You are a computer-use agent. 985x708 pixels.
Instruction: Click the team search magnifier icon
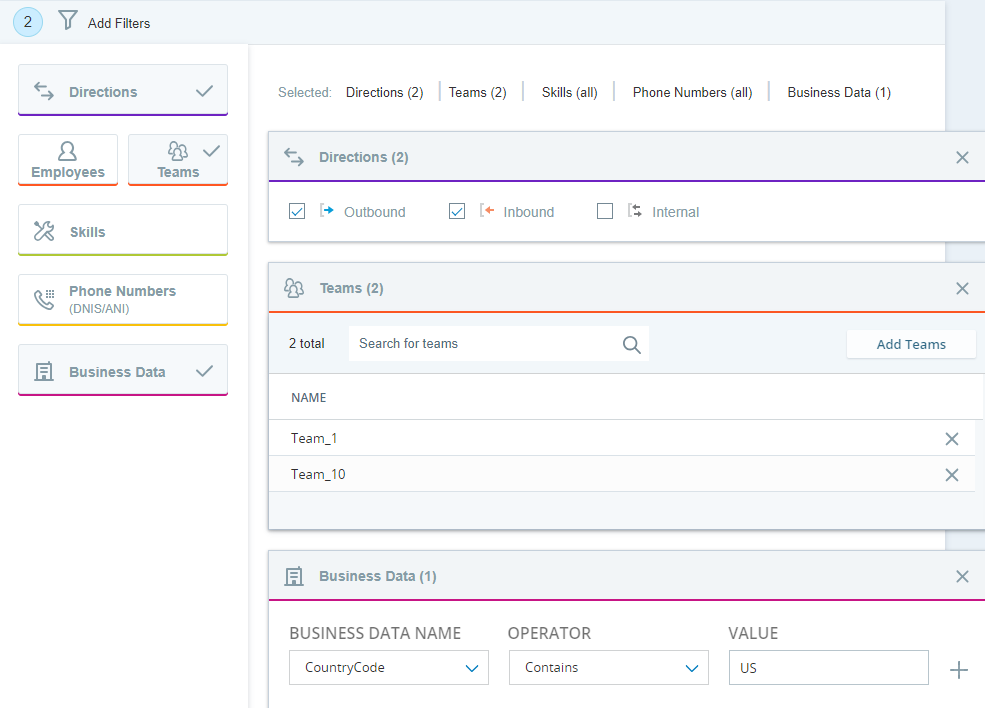[x=631, y=344]
